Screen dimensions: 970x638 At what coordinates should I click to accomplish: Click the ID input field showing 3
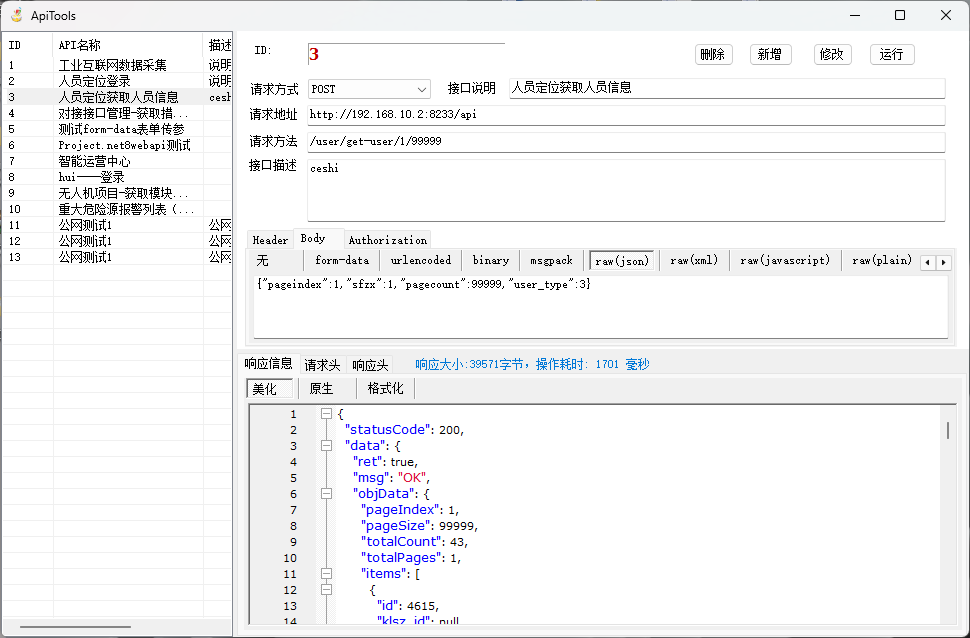[x=406, y=54]
